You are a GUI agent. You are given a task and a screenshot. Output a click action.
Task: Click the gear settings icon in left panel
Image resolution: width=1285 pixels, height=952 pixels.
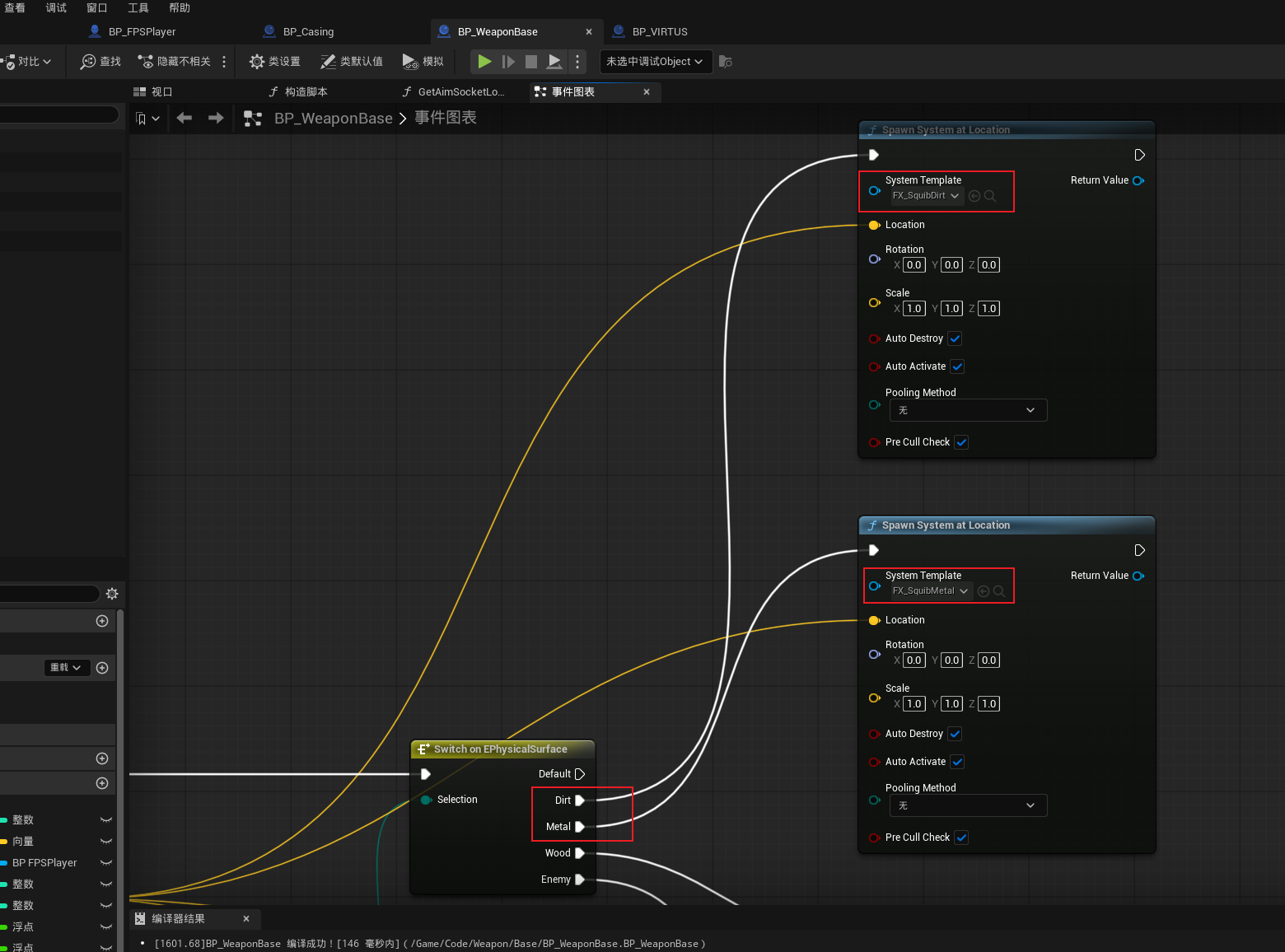click(112, 594)
